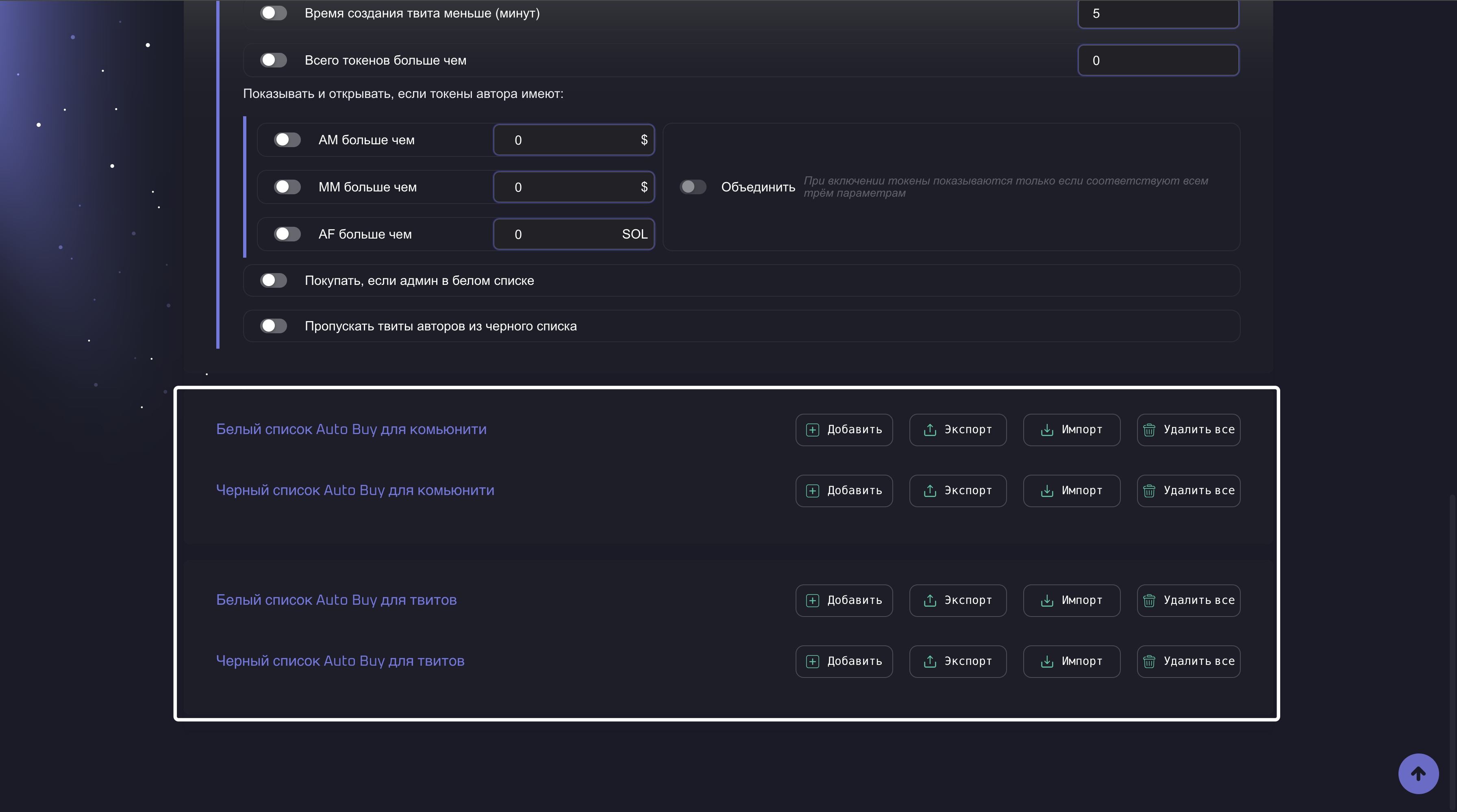
Task: Toggle 'Объединить' switch on
Action: (x=692, y=187)
